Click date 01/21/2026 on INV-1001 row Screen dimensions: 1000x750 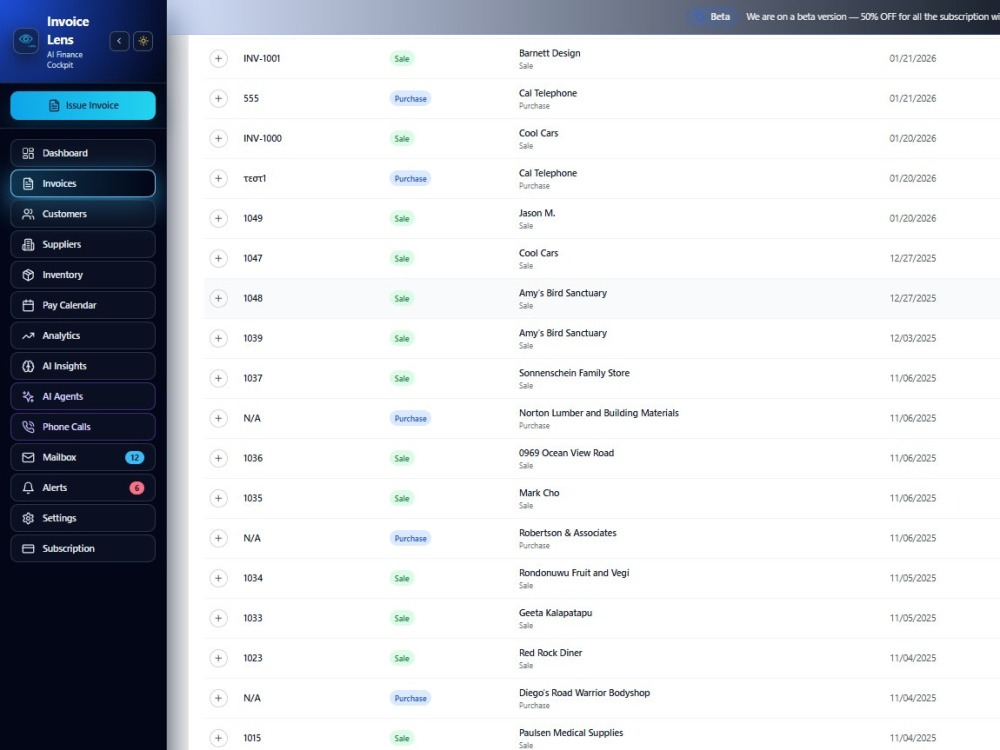click(913, 59)
